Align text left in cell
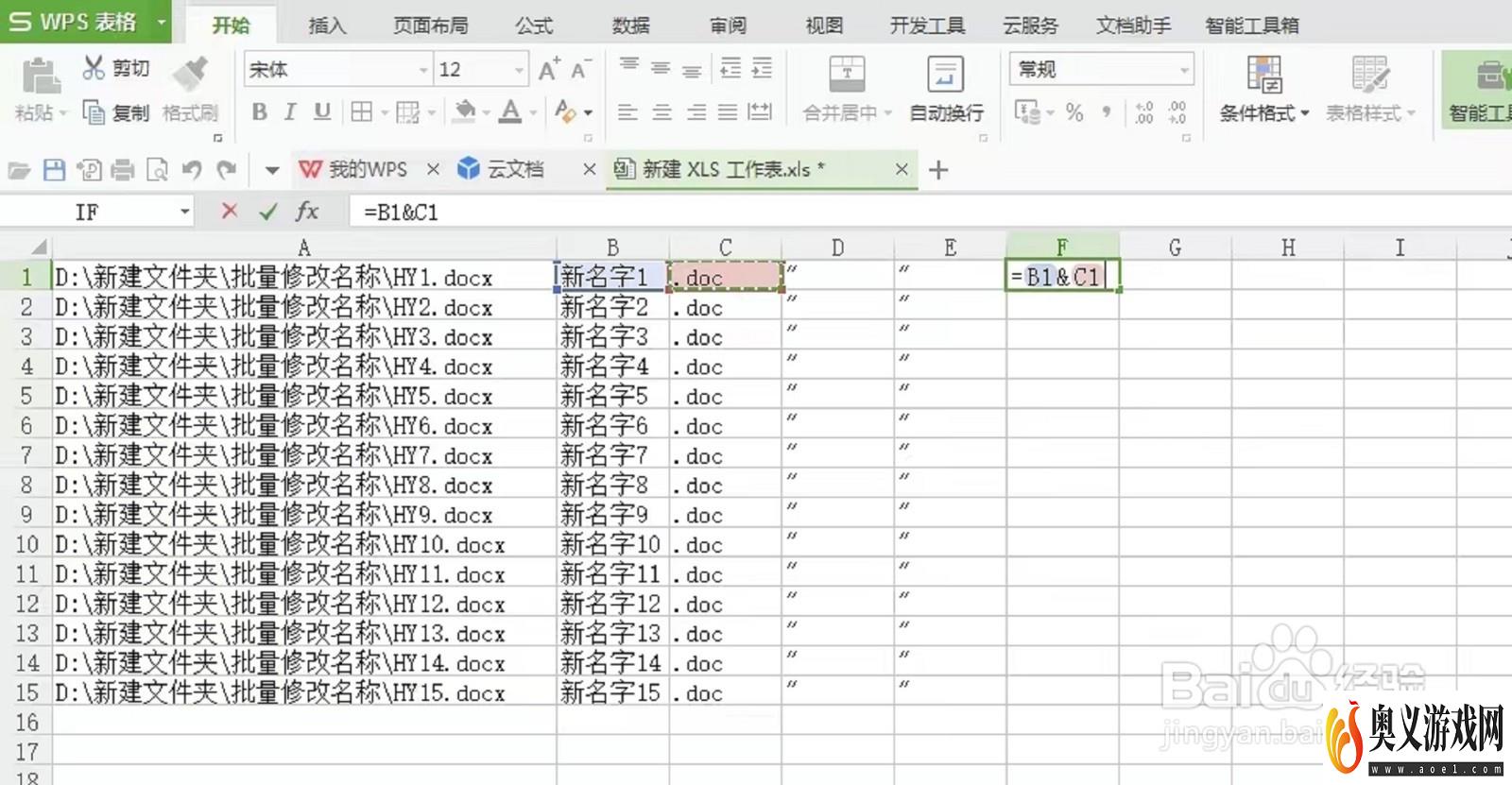The image size is (1512, 785). tap(627, 112)
